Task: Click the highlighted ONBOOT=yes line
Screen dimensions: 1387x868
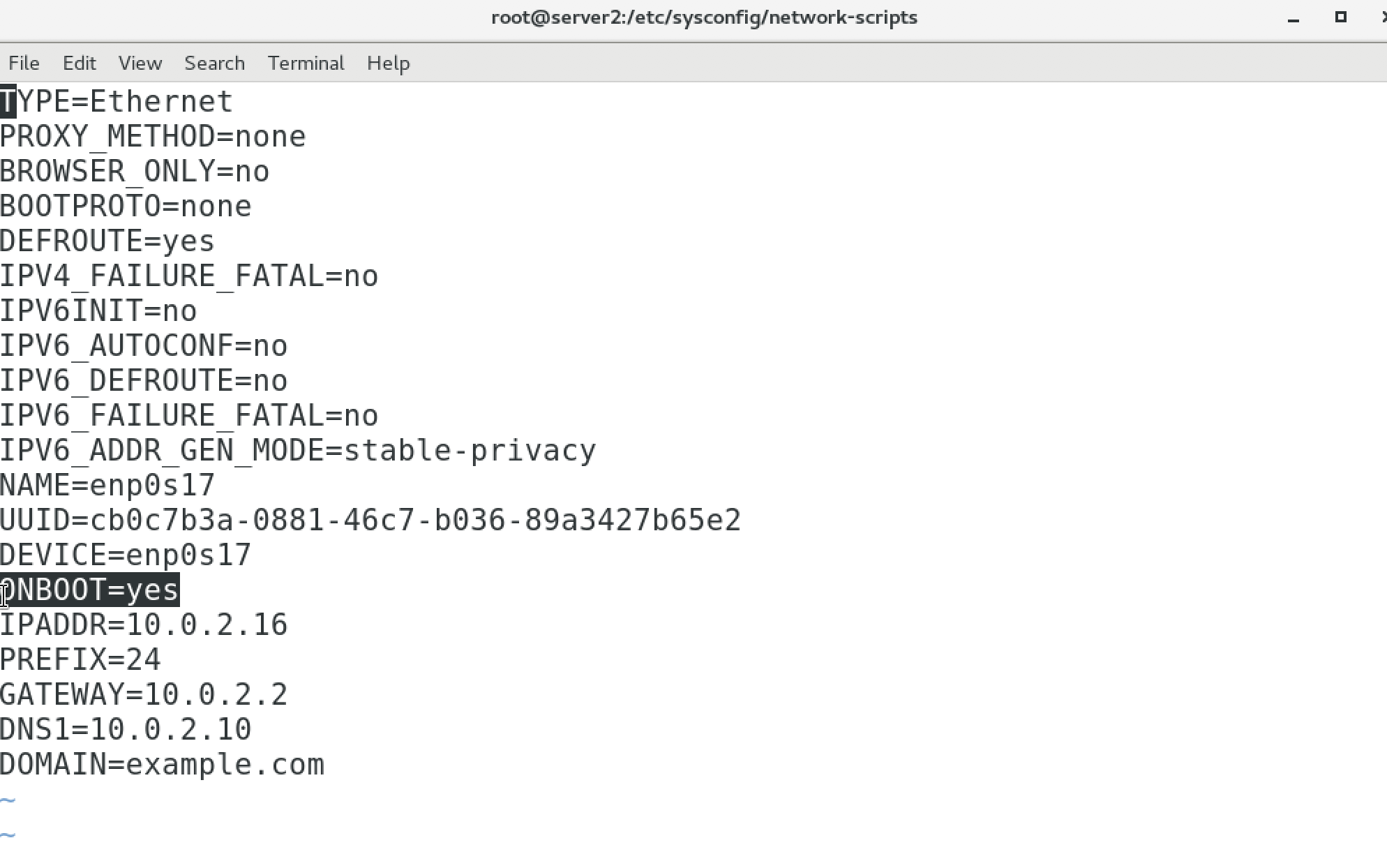Action: coord(90,590)
